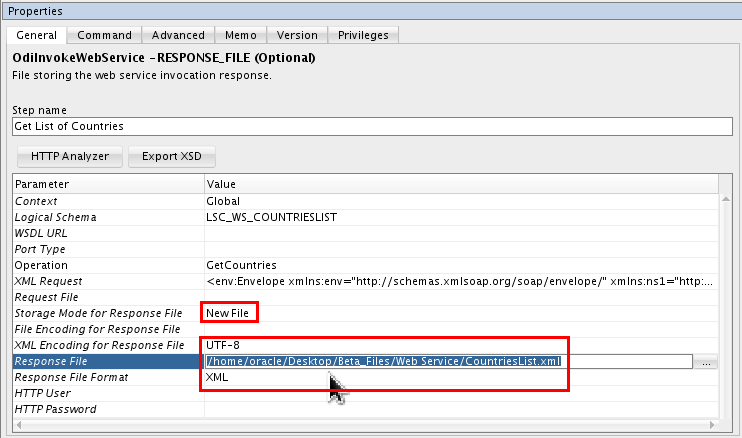Select the HTTP Password parameter
Viewport: 742px width, 438px height.
108,409
